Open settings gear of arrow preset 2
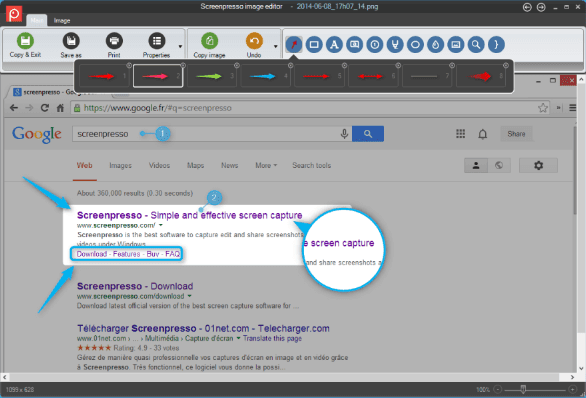Viewport: 586px width, 398px height. coord(183,65)
